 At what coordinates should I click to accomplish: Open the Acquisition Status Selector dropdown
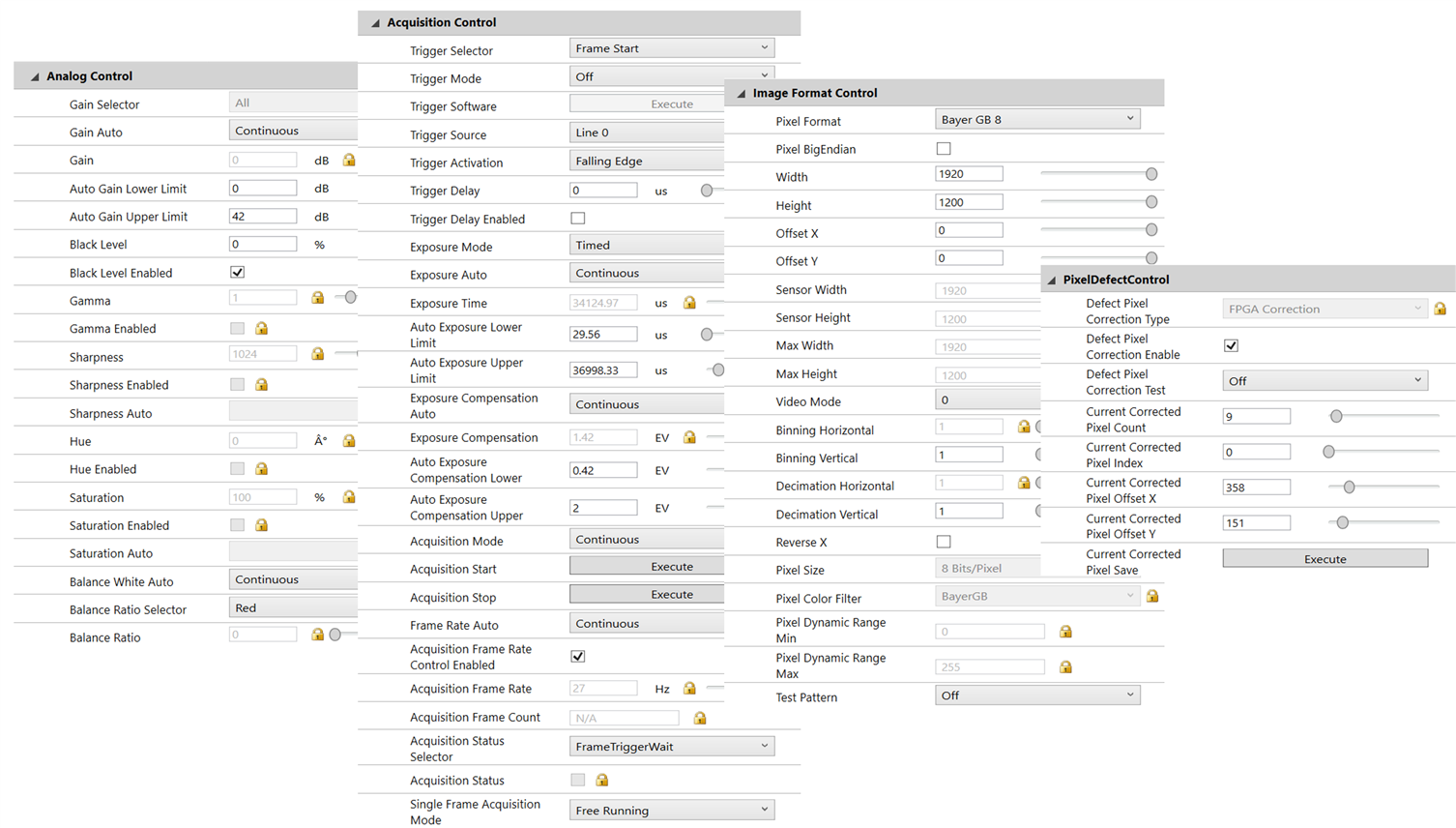coord(672,747)
